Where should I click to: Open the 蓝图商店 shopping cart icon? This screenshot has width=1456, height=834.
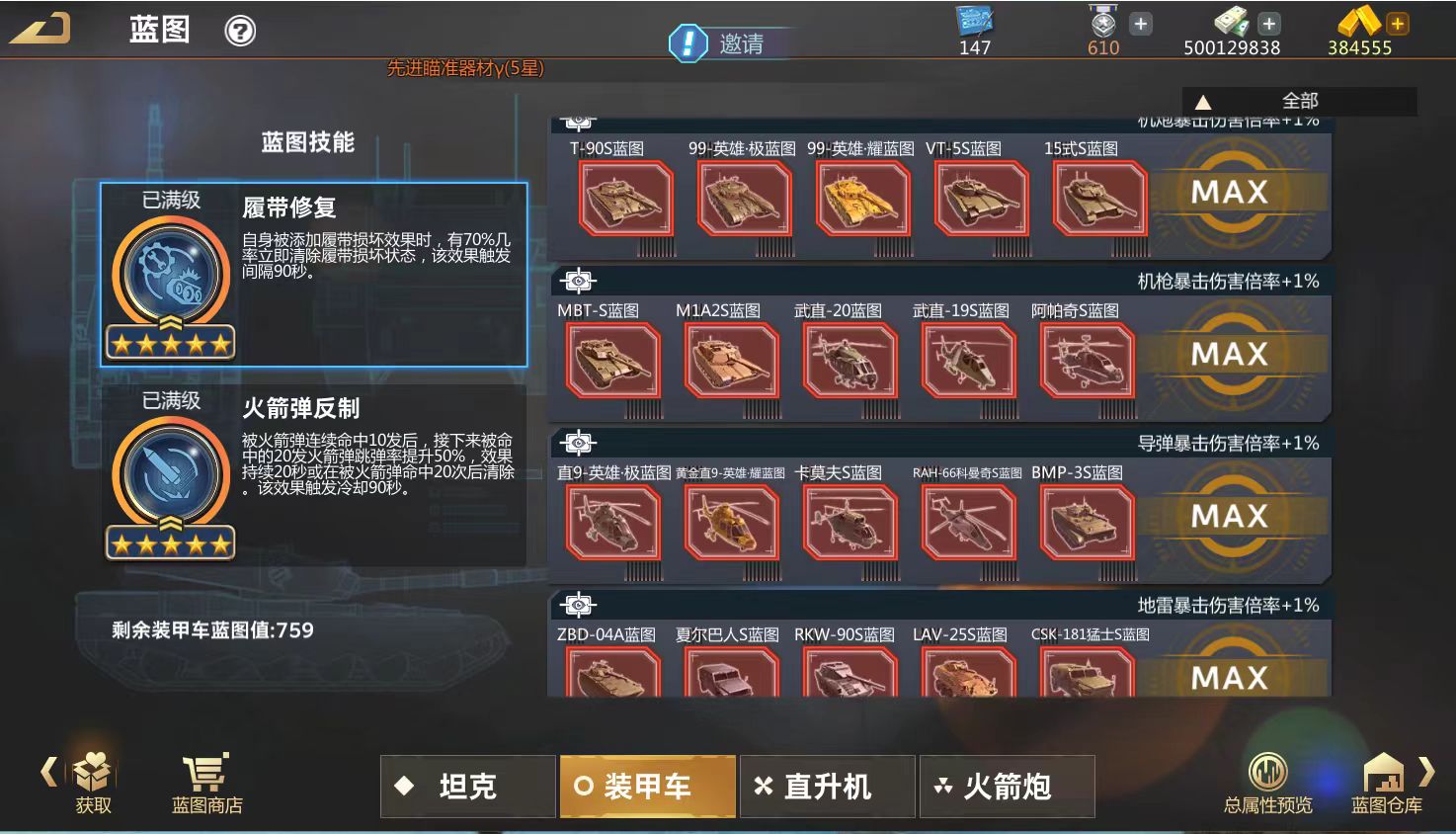tap(205, 773)
